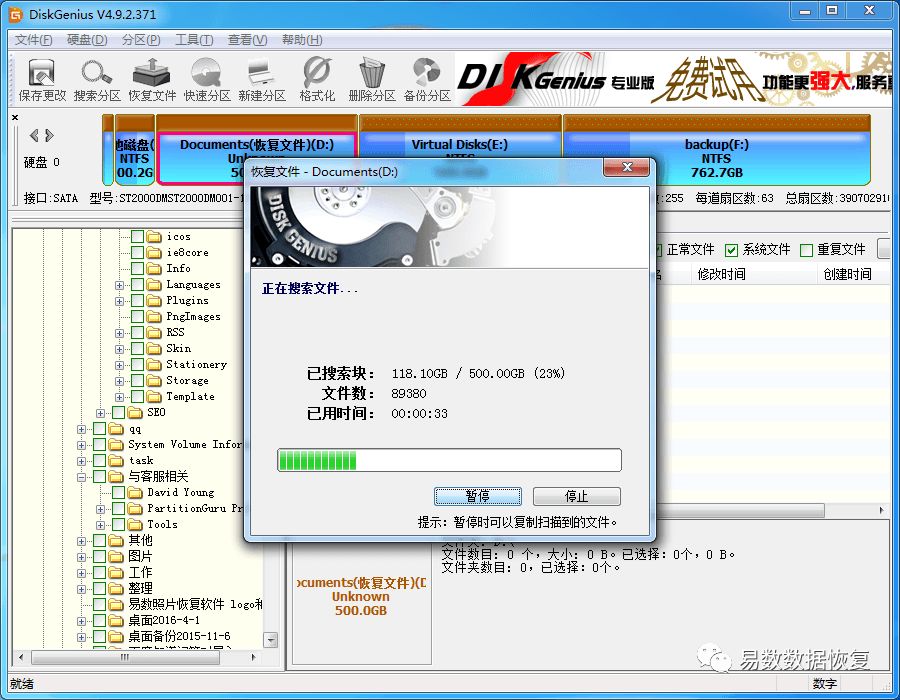Open the 帮助(H) menu
The width and height of the screenshot is (900, 700).
coord(302,40)
